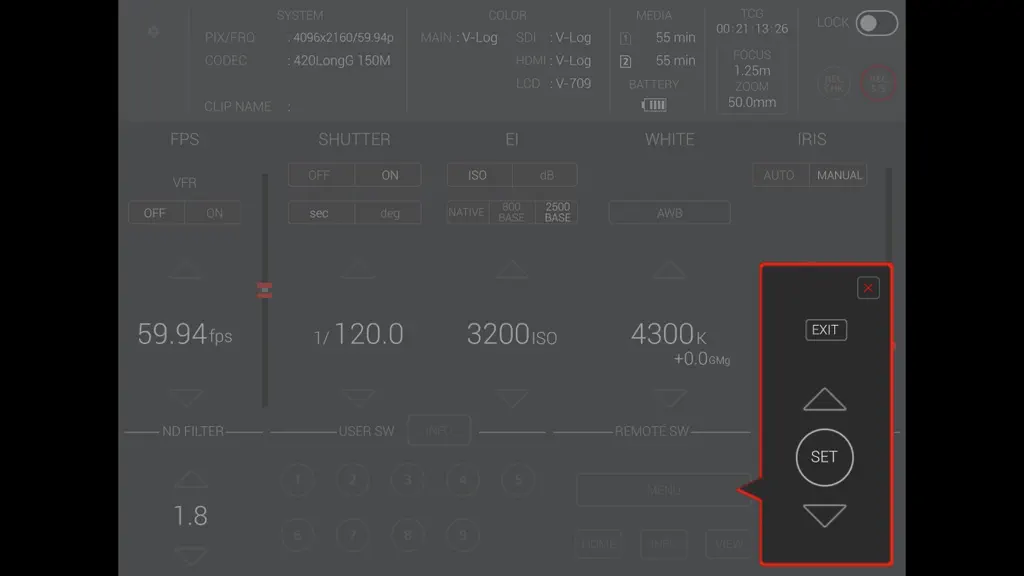The height and width of the screenshot is (576, 1024).
Task: Open the settings gear icon
Action: tap(153, 31)
